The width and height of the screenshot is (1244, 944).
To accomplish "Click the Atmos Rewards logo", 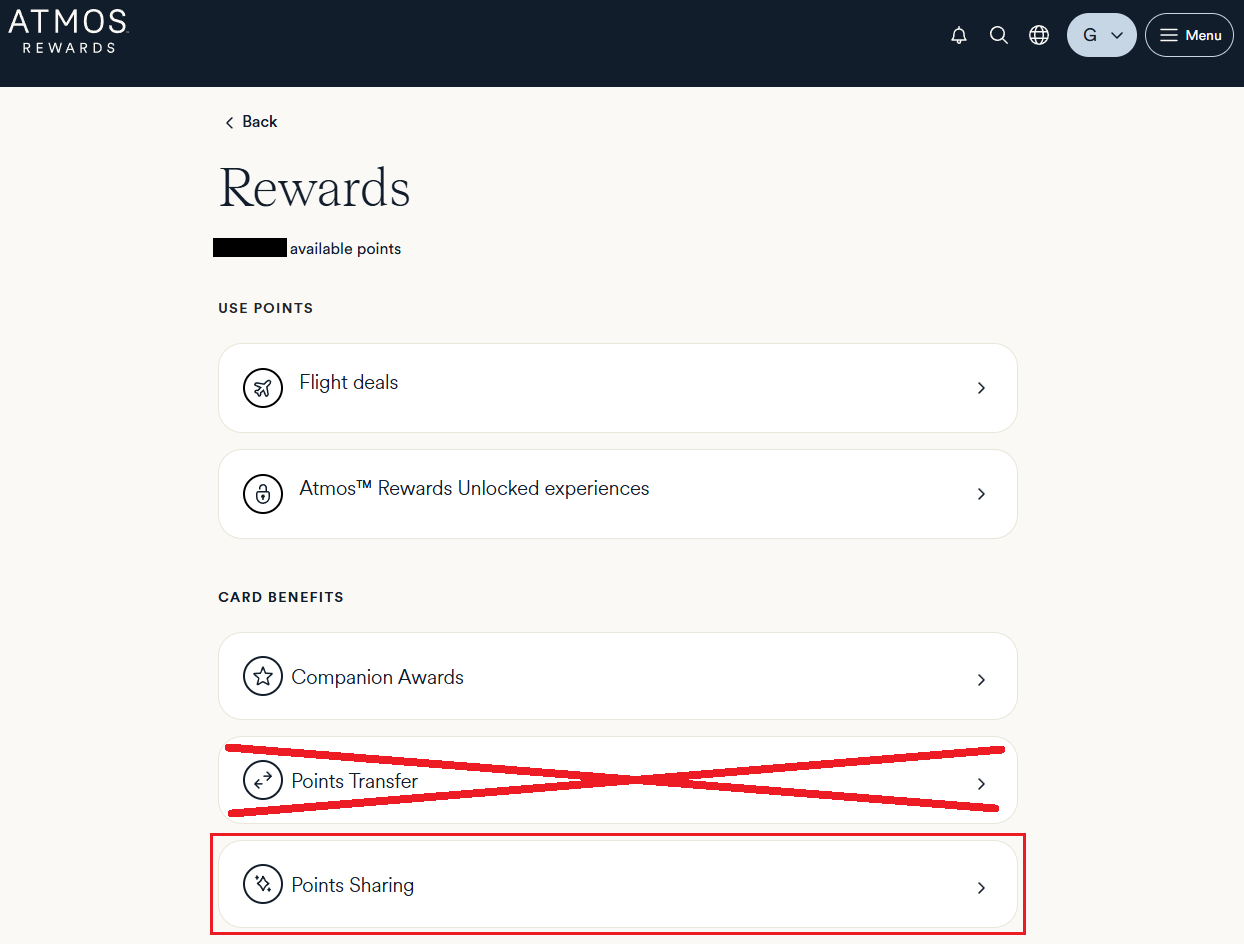I will (x=68, y=31).
